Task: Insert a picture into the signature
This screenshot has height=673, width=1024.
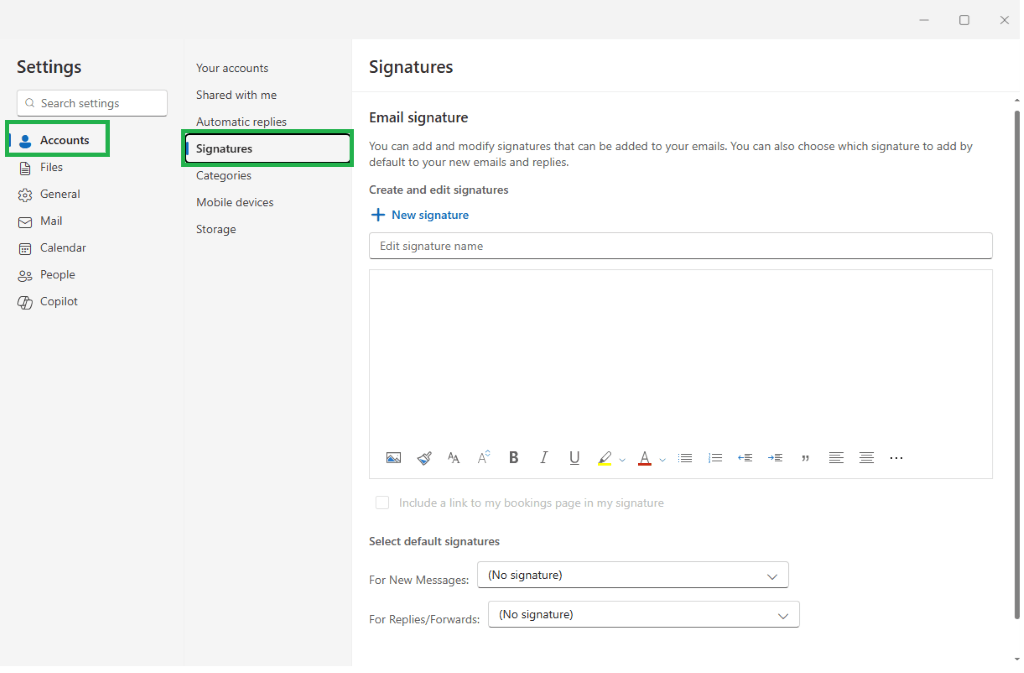Action: (x=393, y=458)
